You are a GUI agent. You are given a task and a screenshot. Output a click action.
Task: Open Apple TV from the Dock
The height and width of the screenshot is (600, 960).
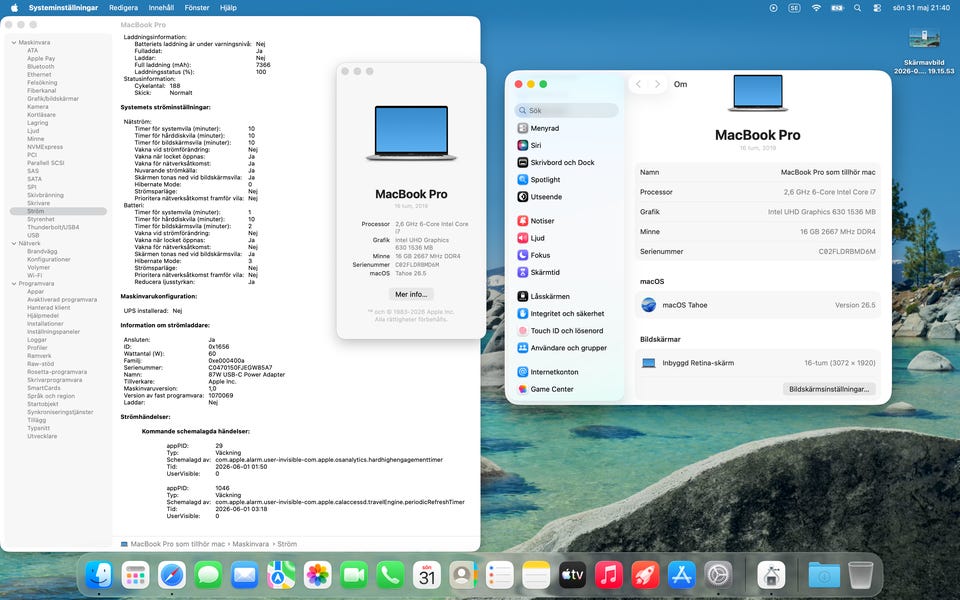[x=572, y=575]
